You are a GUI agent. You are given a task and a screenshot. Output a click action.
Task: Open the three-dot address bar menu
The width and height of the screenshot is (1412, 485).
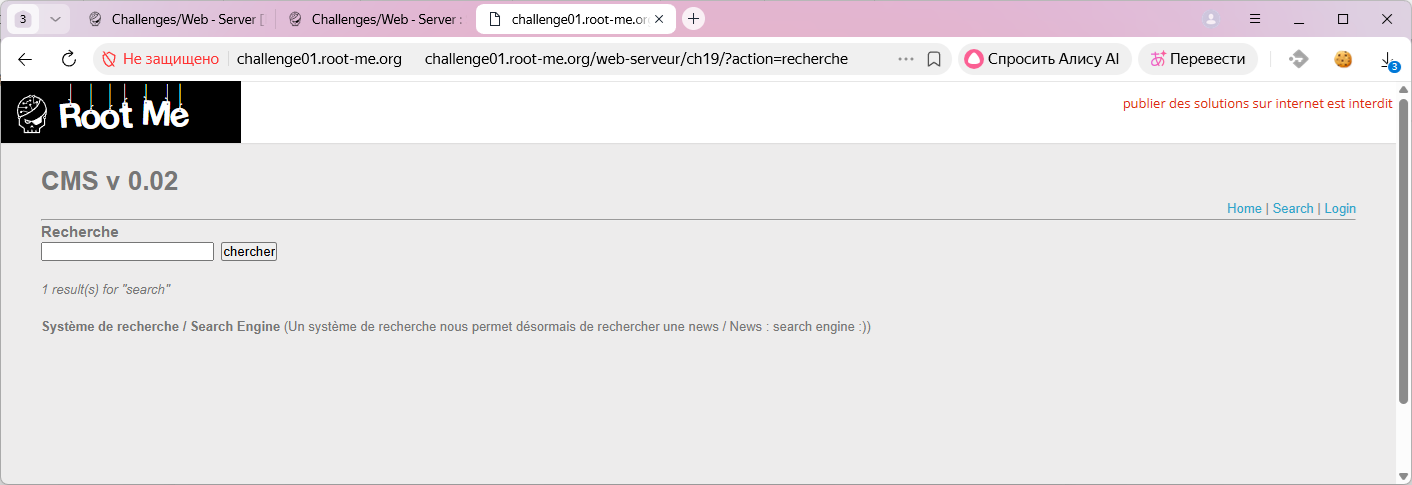906,59
